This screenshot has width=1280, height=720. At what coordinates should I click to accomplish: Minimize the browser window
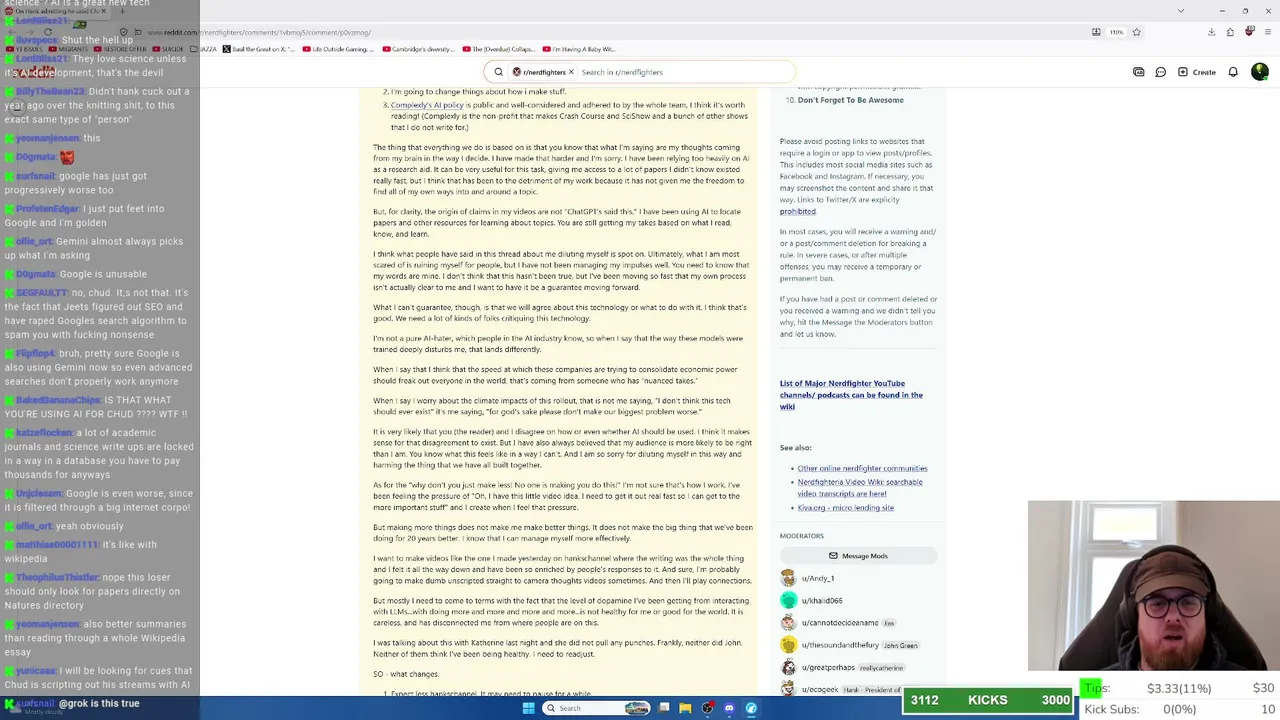coord(1222,11)
